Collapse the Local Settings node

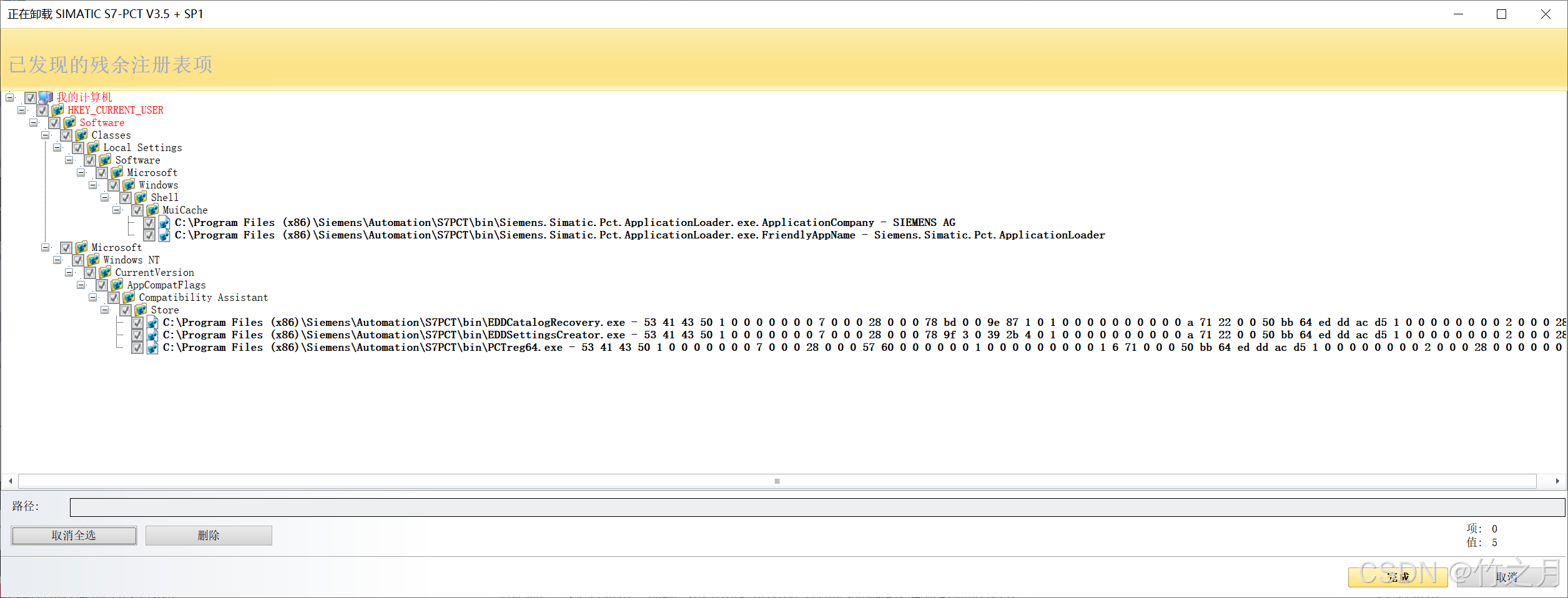[57, 147]
